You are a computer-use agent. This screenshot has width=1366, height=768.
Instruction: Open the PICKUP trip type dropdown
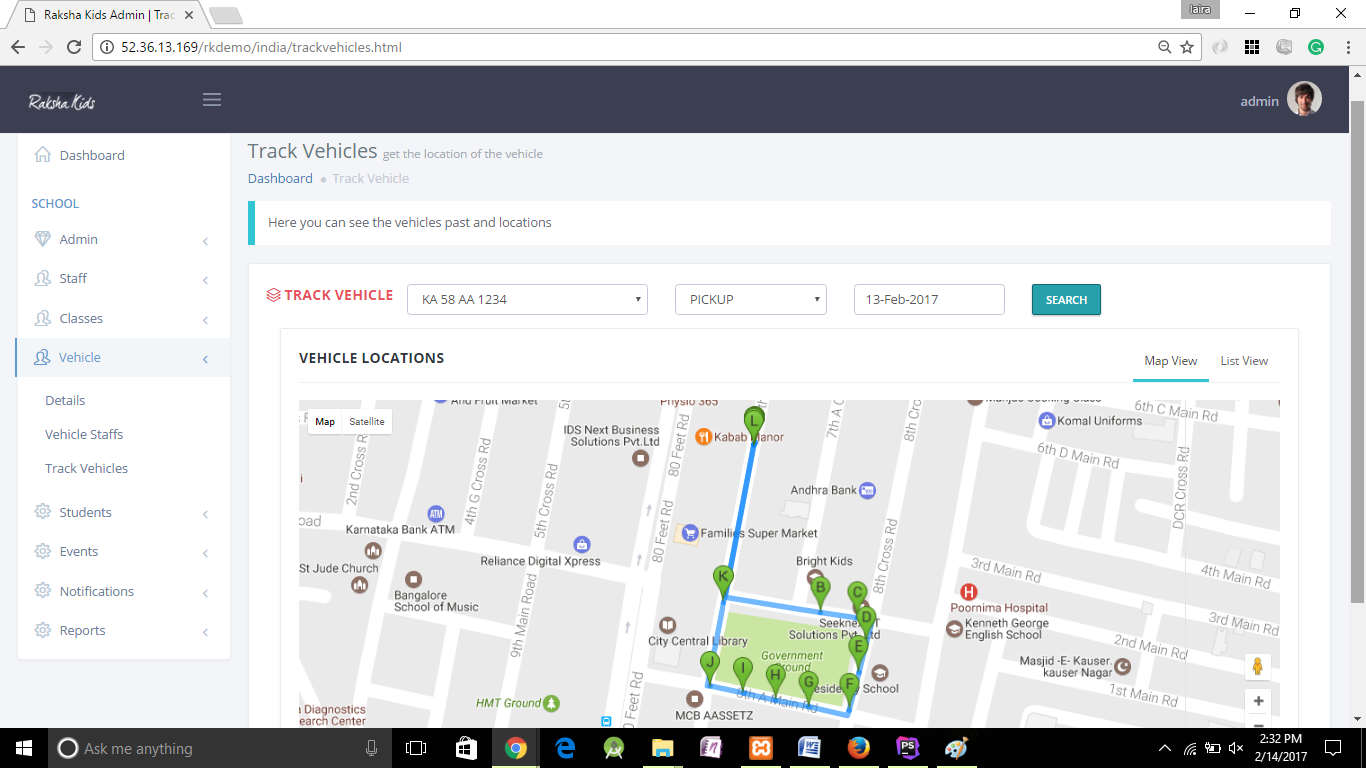click(x=750, y=300)
